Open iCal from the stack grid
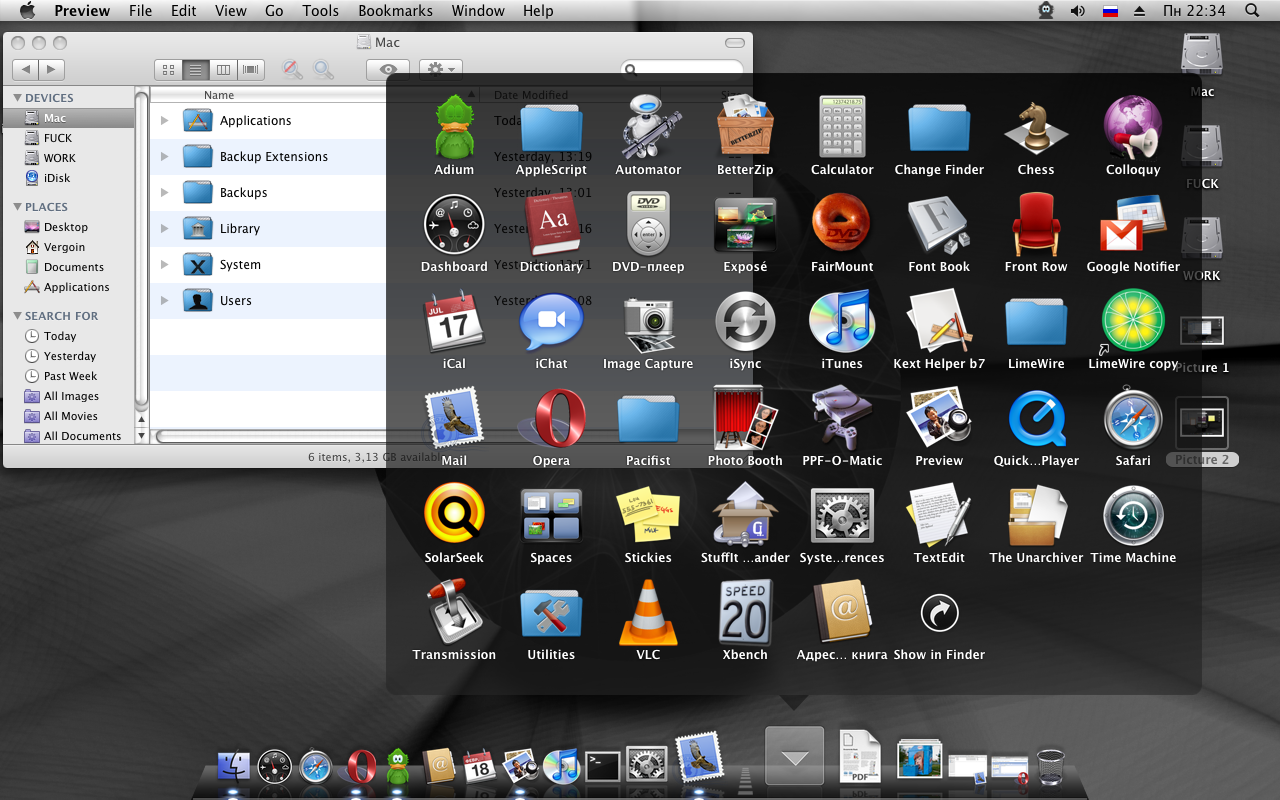Screen dimensions: 1280x800 454,322
